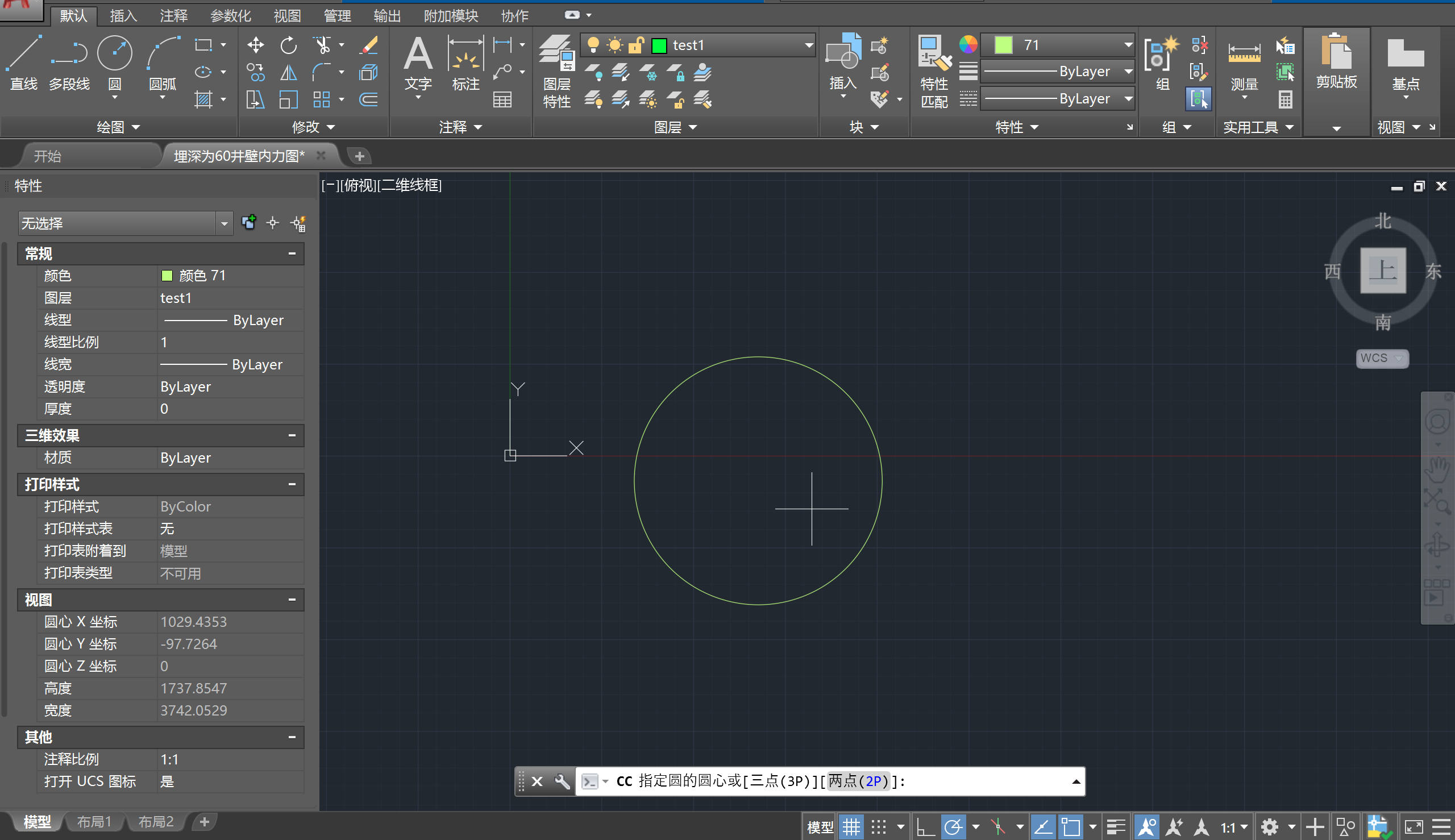The height and width of the screenshot is (840, 1455).
Task: Collapse the 打印样式 section in Properties panel
Action: [294, 485]
